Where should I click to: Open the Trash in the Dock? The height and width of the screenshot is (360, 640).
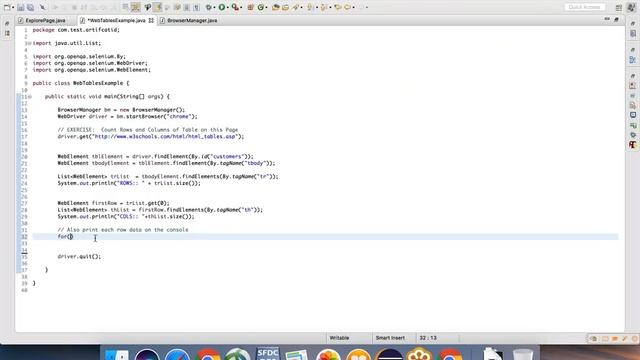click(523, 354)
